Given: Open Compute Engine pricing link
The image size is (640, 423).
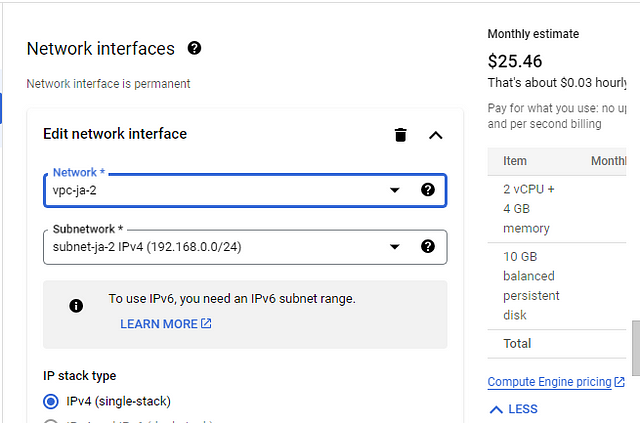Looking at the screenshot, I should tap(556, 382).
